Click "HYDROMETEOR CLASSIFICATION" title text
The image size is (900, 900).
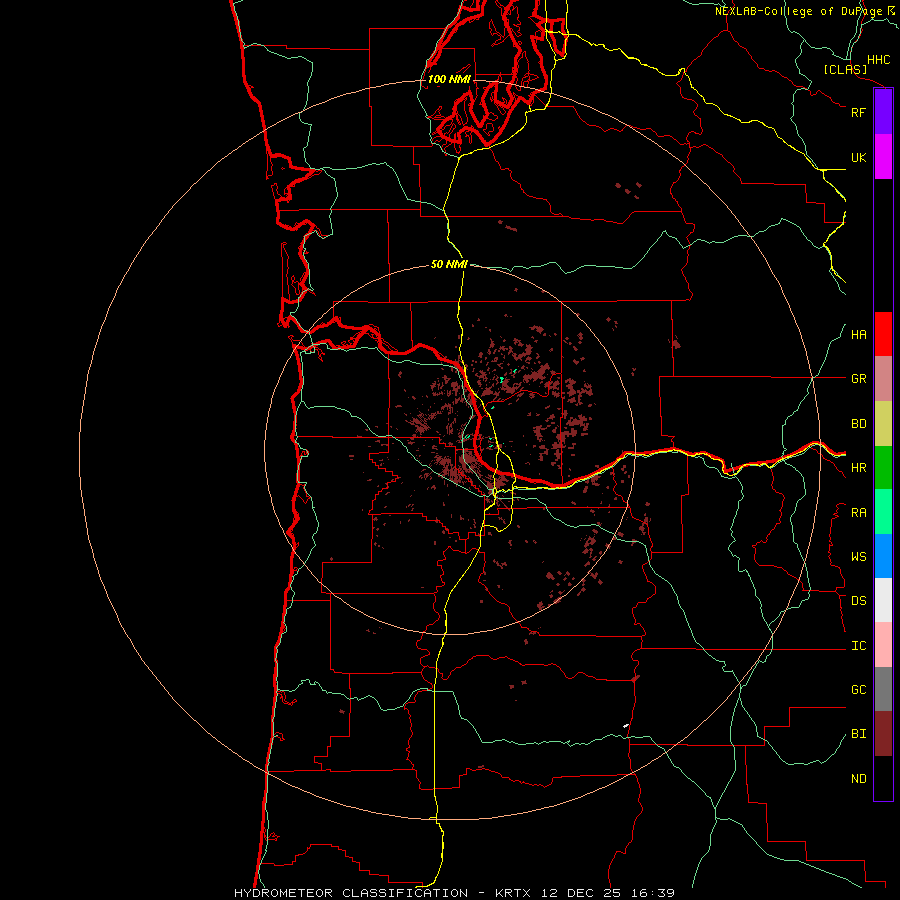pyautogui.click(x=351, y=893)
